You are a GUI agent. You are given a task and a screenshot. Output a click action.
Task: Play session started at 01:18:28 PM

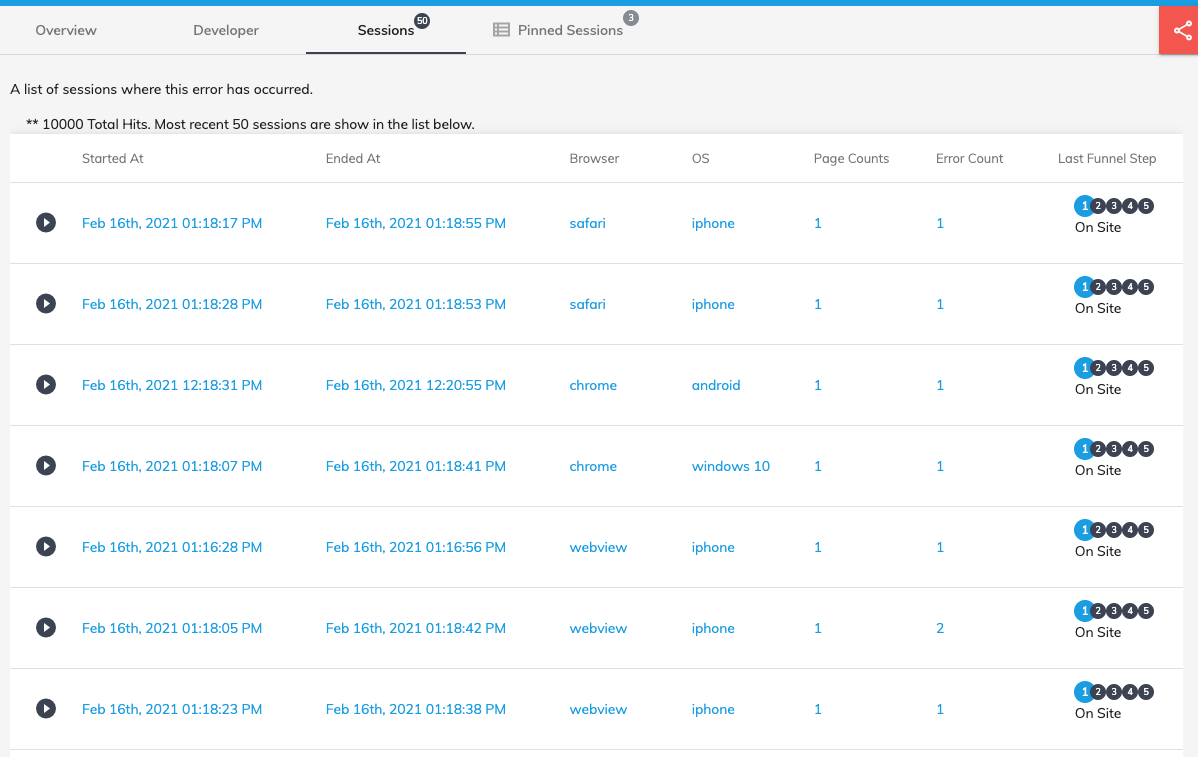coord(46,303)
